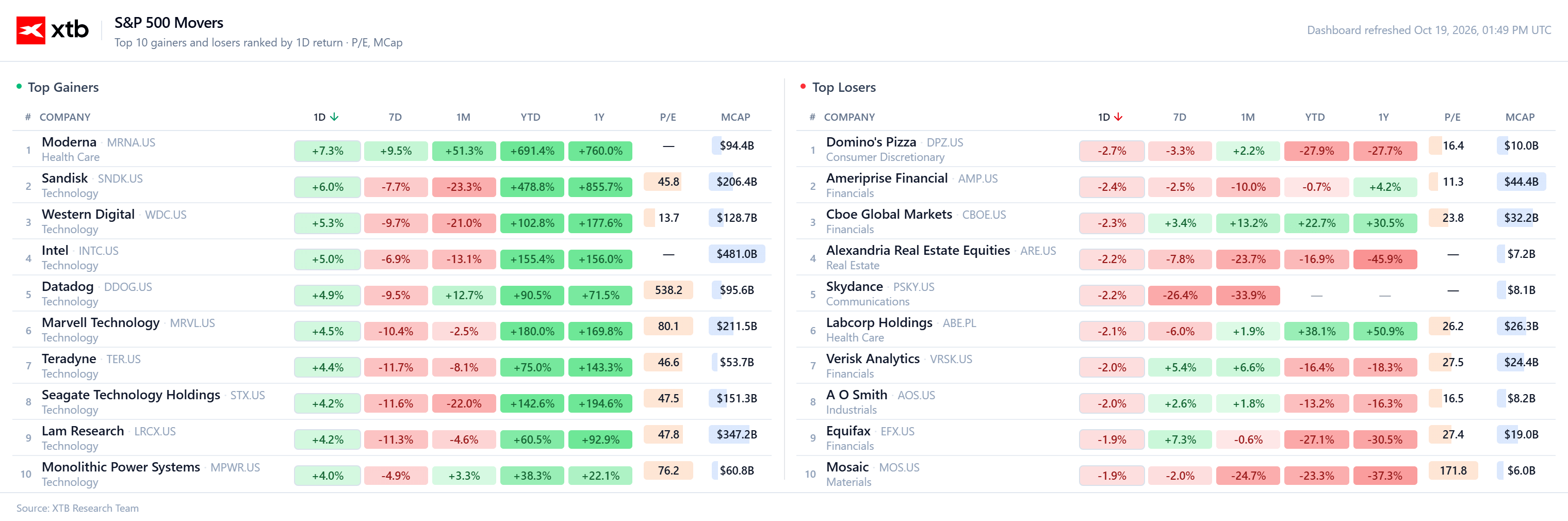
Task: Click the Top Gainers section heading
Action: (63, 87)
